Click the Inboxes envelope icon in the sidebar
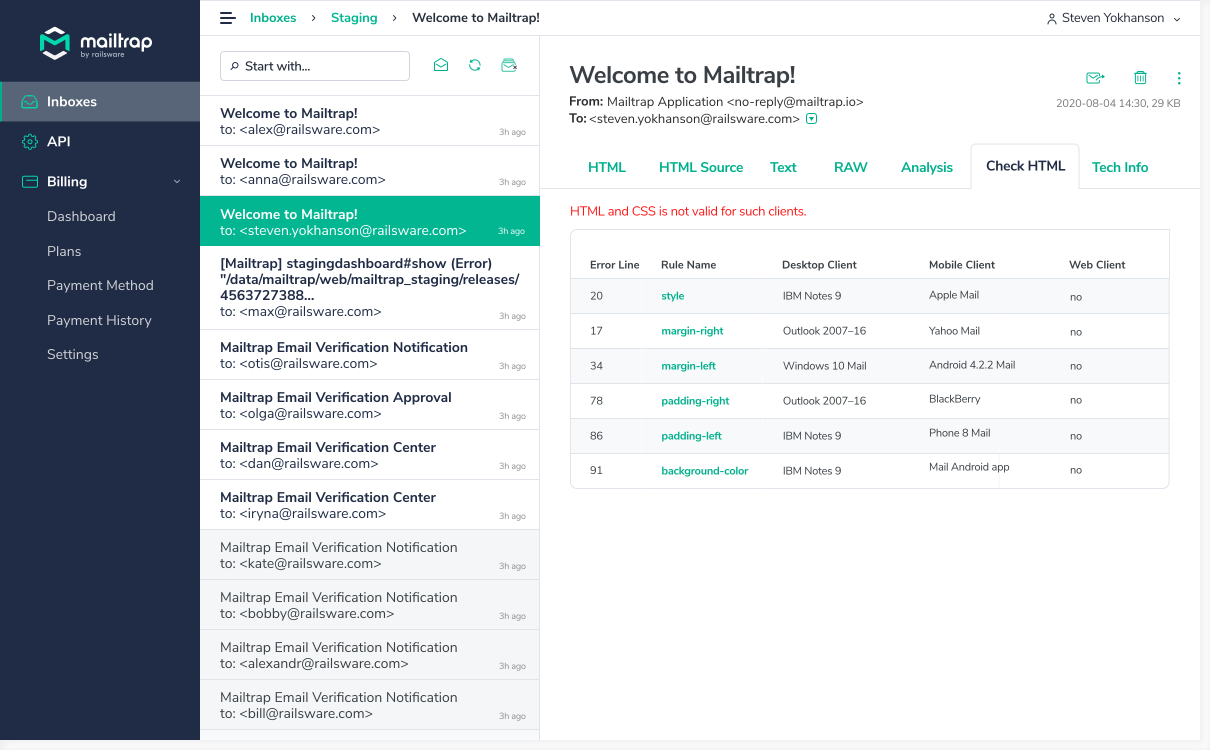 [30, 102]
